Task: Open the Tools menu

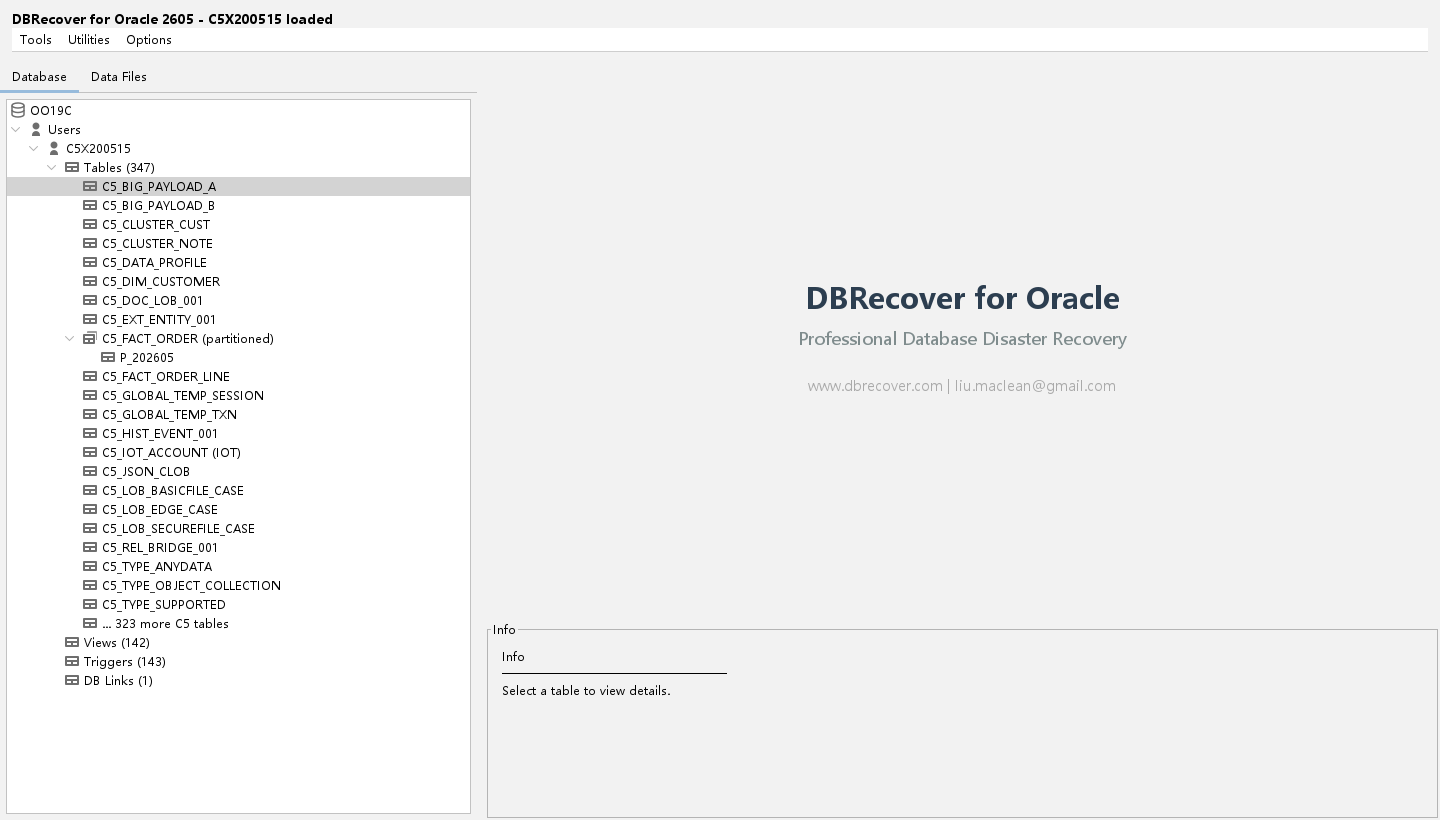Action: pyautogui.click(x=36, y=40)
